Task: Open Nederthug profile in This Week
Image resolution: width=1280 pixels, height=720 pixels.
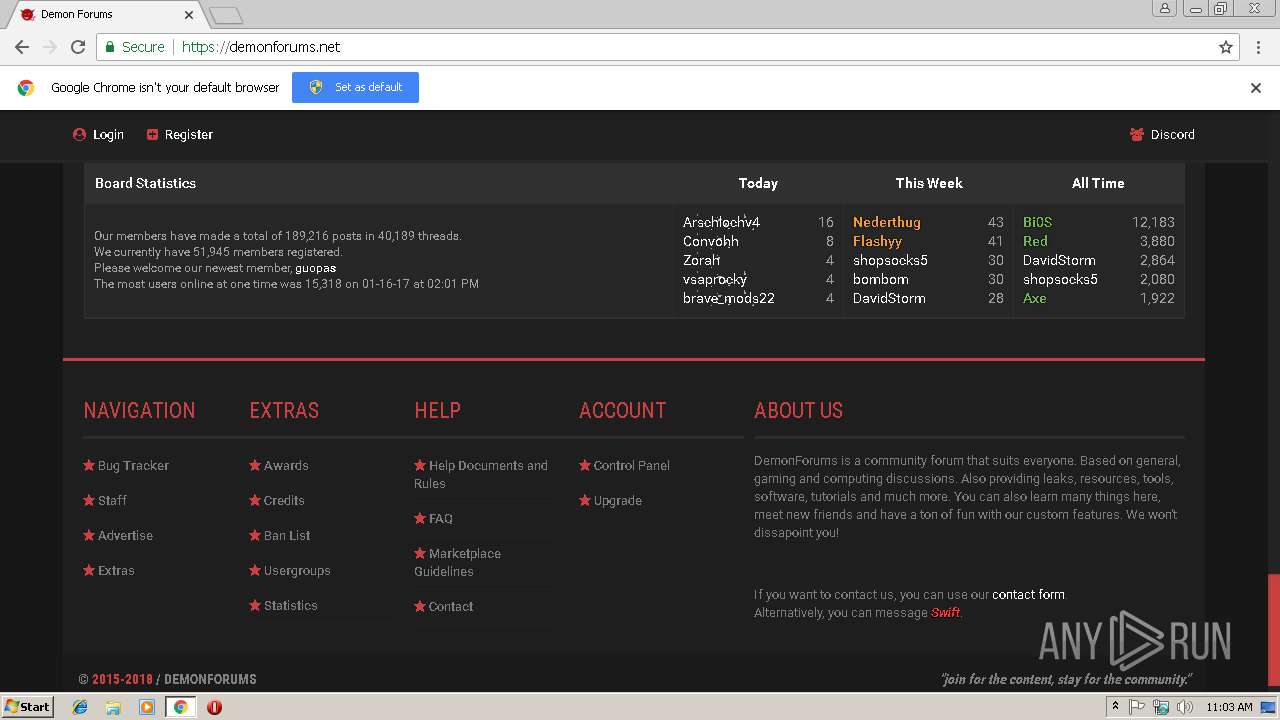Action: (x=887, y=222)
